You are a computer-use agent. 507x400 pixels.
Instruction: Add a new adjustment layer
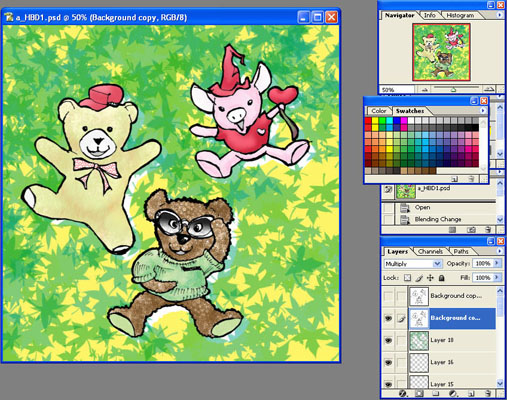tap(453, 394)
